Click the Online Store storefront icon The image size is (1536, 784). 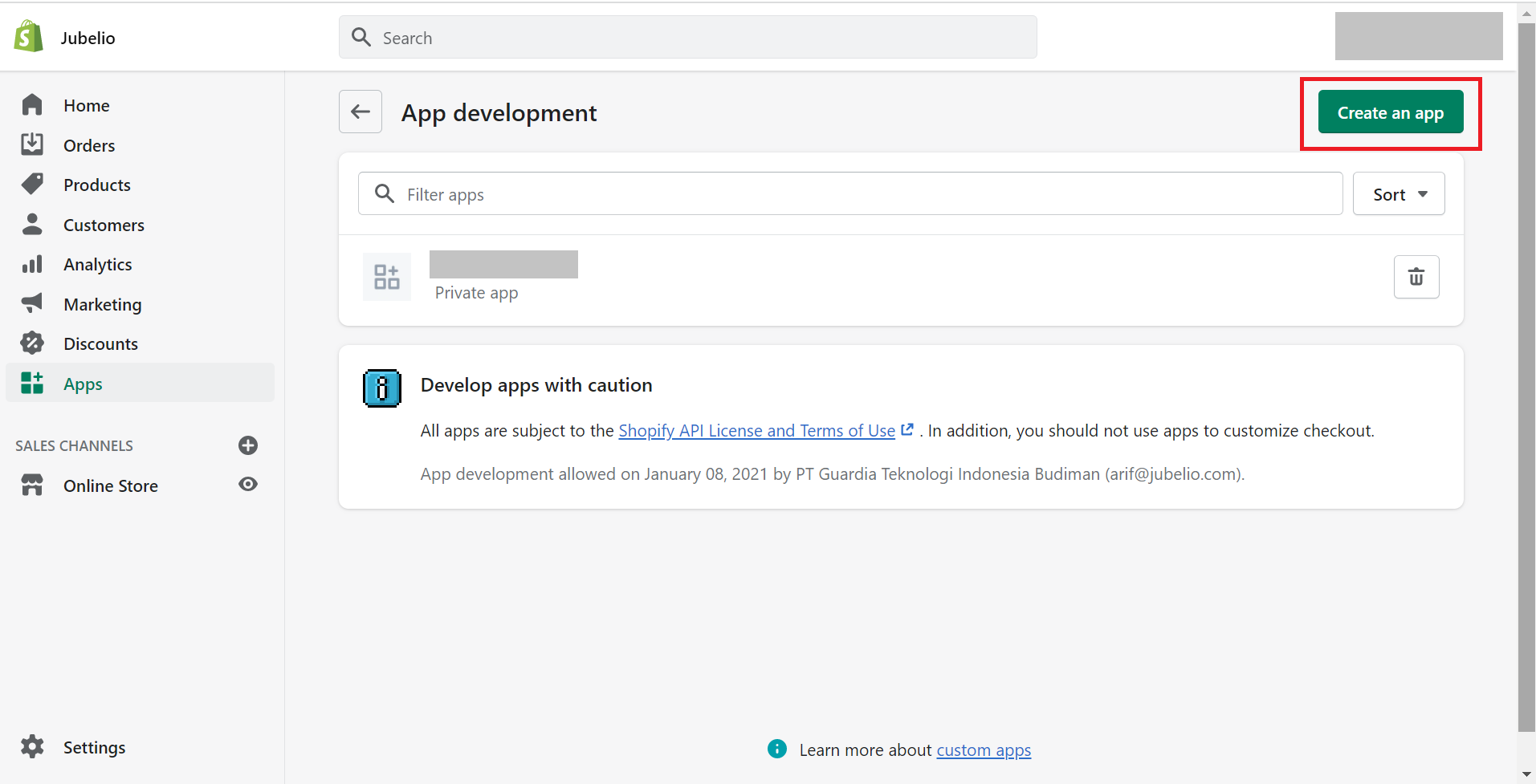click(32, 485)
